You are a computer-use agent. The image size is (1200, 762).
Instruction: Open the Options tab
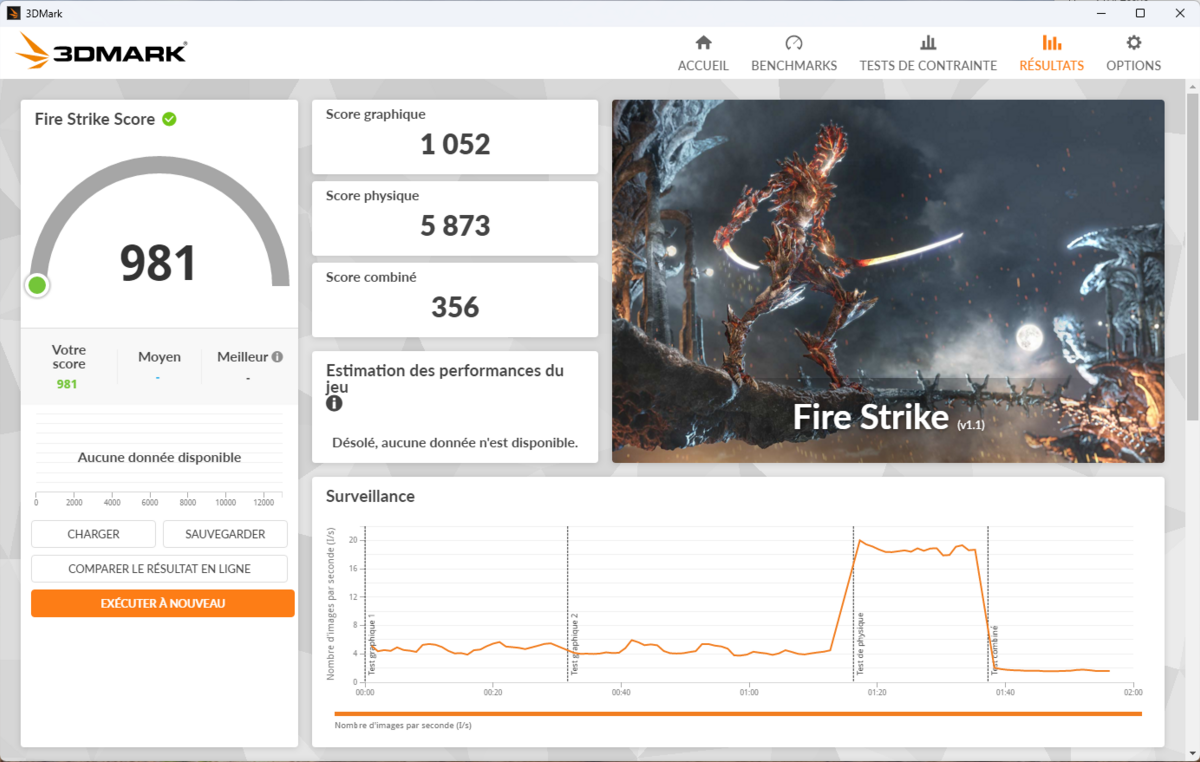click(1133, 54)
